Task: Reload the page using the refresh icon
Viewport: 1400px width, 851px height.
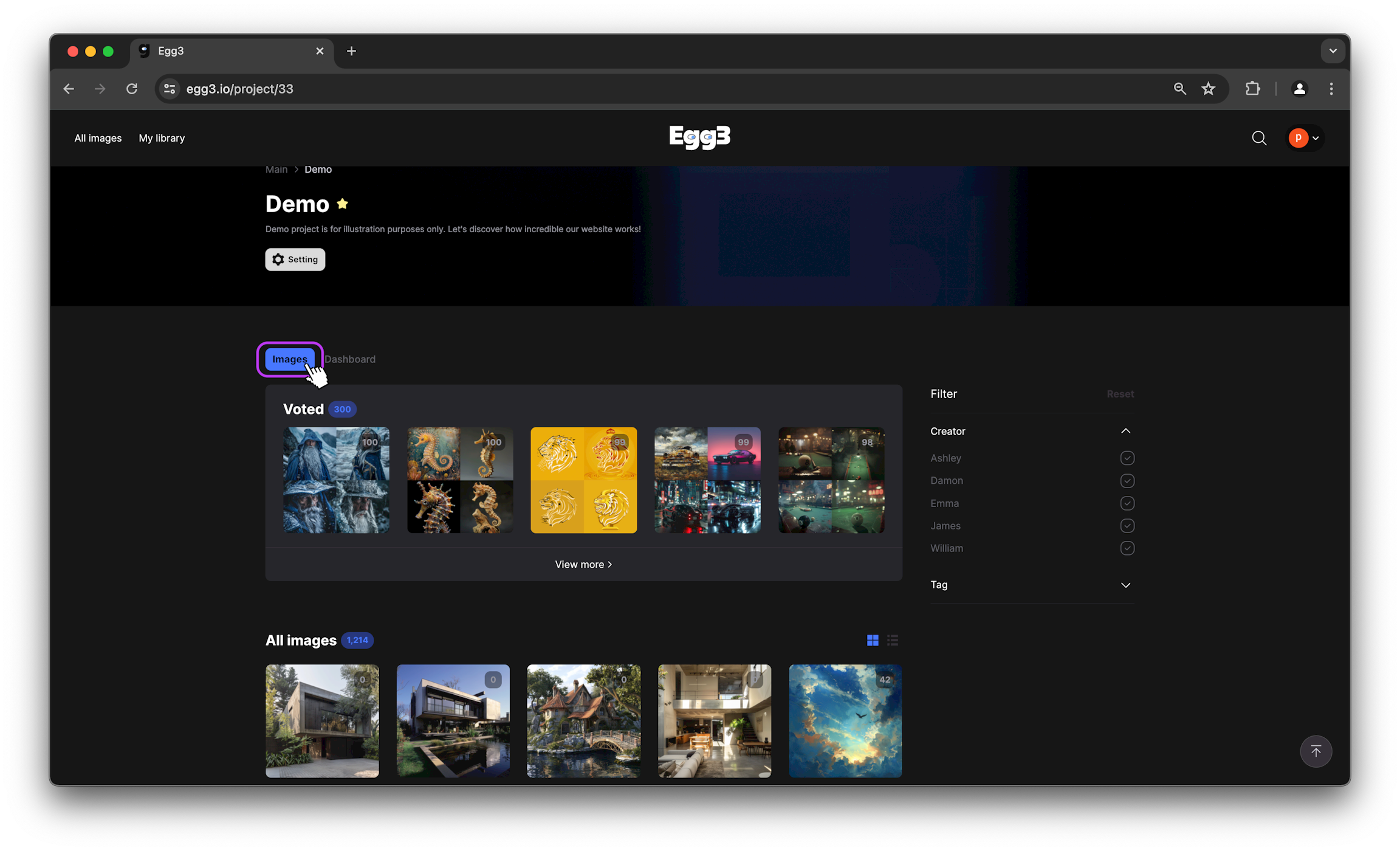Action: coord(132,89)
